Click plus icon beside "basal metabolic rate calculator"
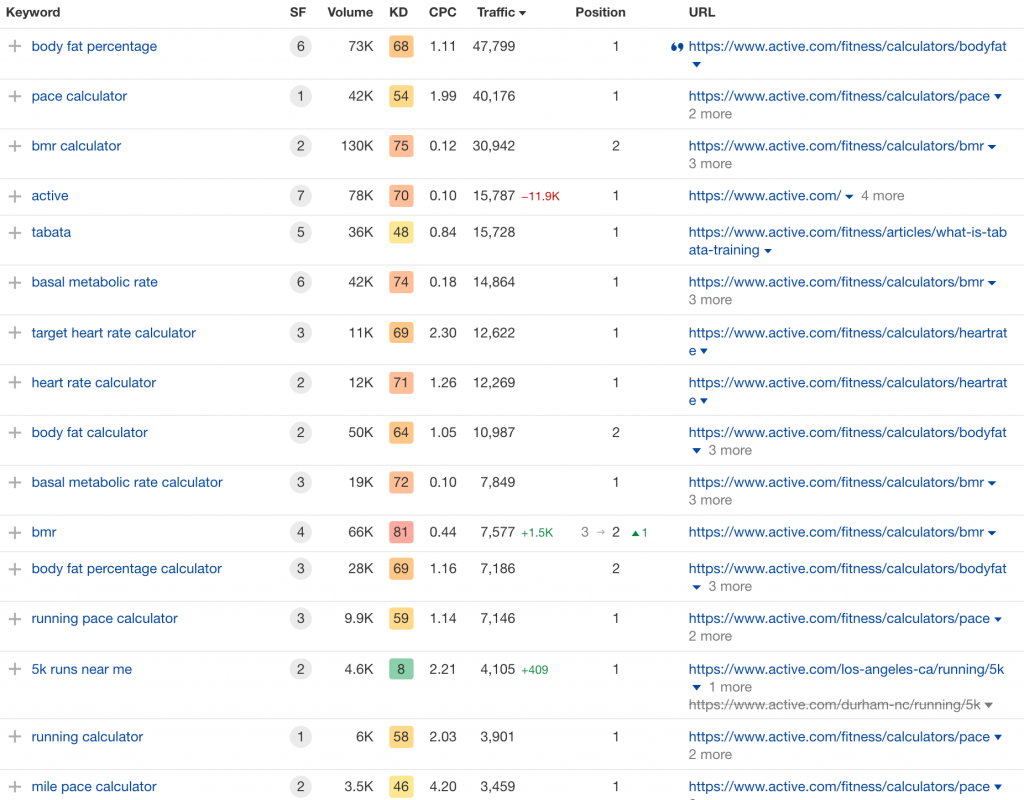The height and width of the screenshot is (800, 1024). 14,482
